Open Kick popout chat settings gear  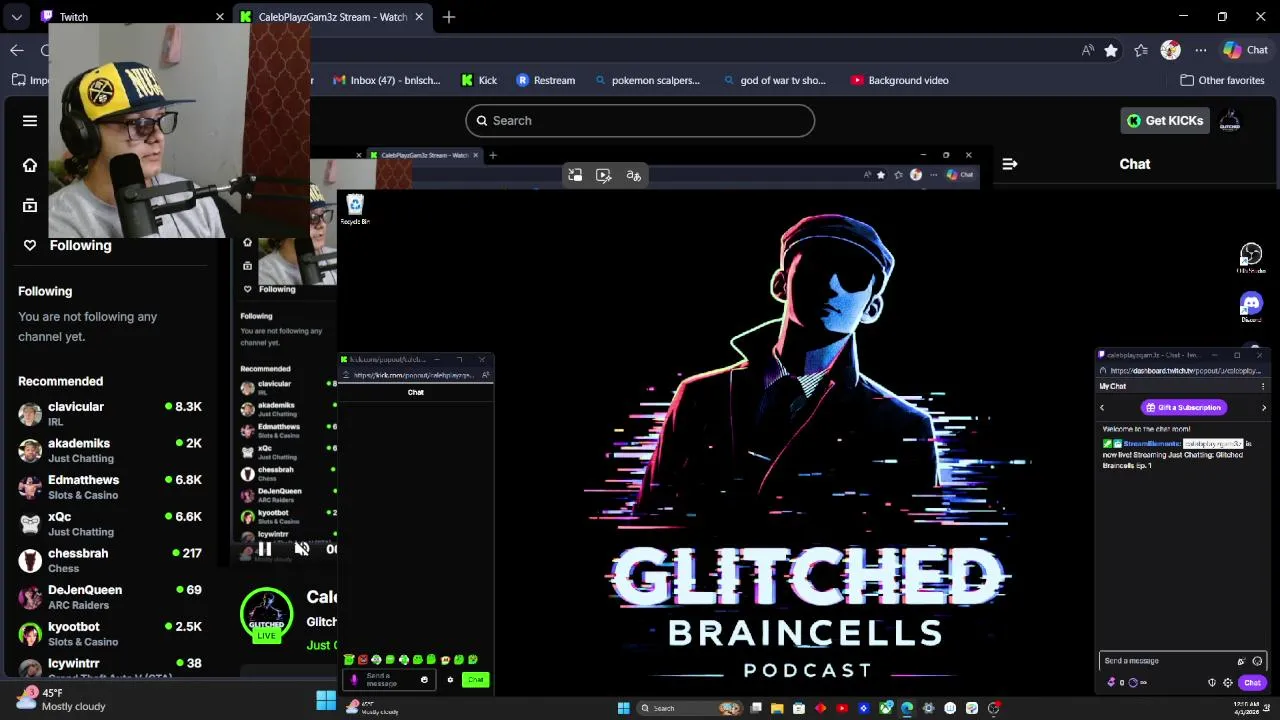[450, 680]
